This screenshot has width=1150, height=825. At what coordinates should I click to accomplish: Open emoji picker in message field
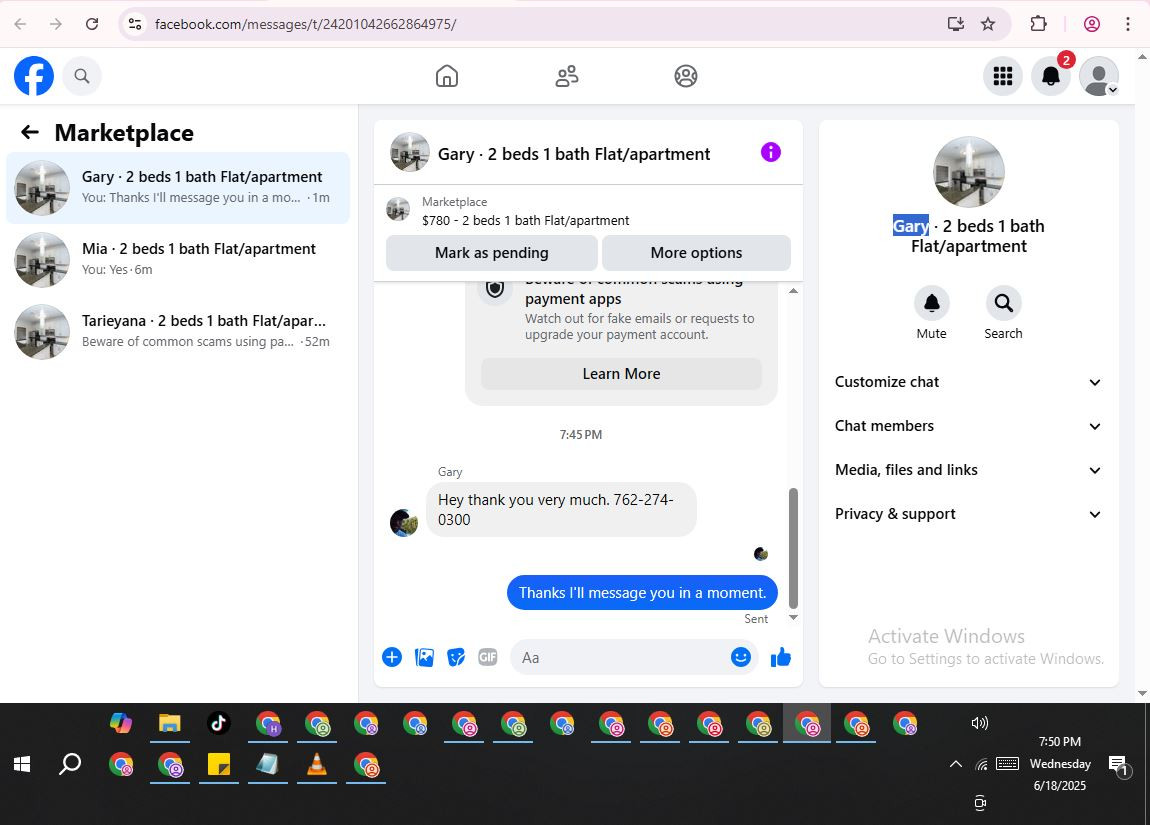tap(741, 657)
